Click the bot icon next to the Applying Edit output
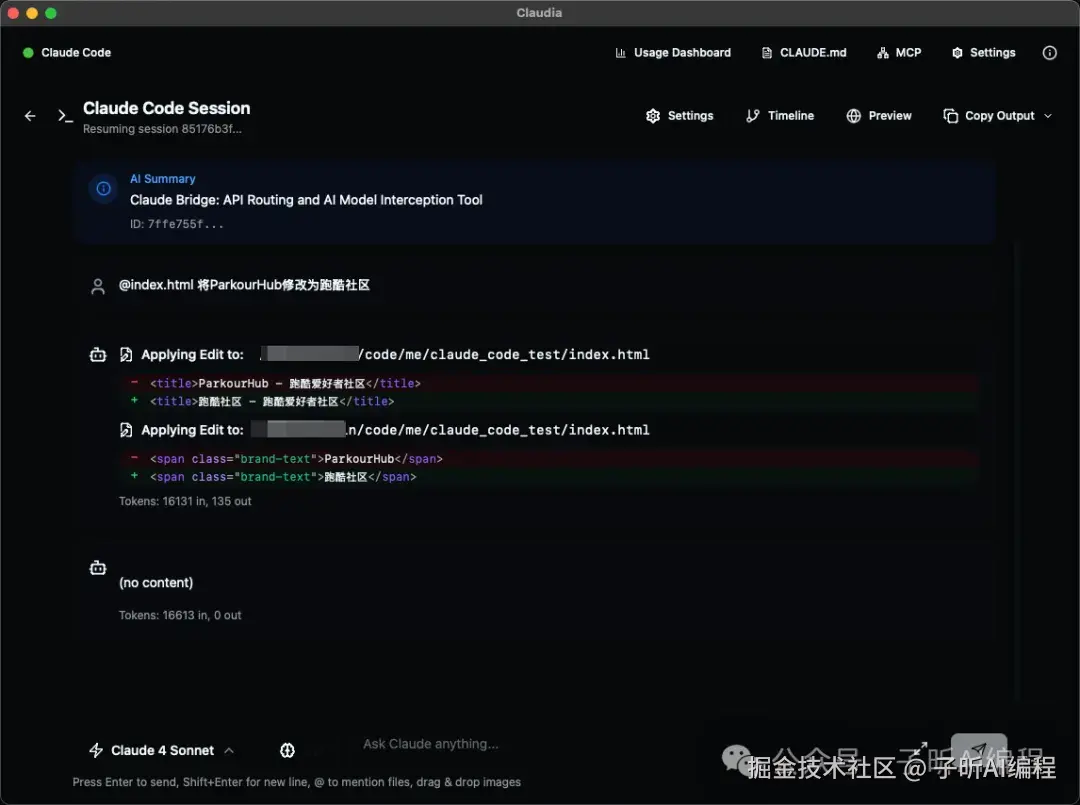The width and height of the screenshot is (1080, 805). 97,354
